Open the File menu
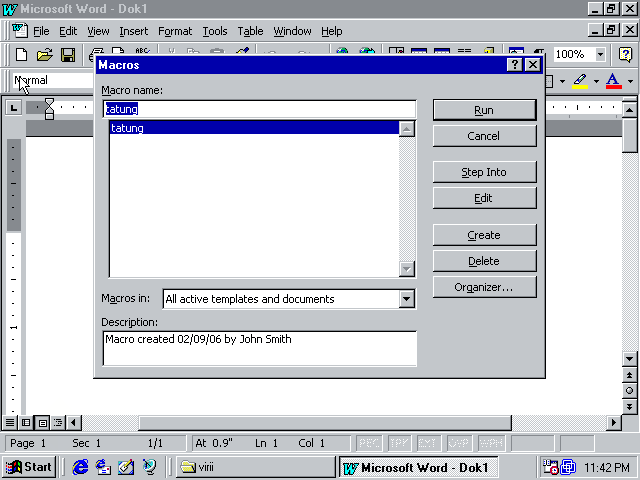The image size is (640, 480). pyautogui.click(x=41, y=31)
